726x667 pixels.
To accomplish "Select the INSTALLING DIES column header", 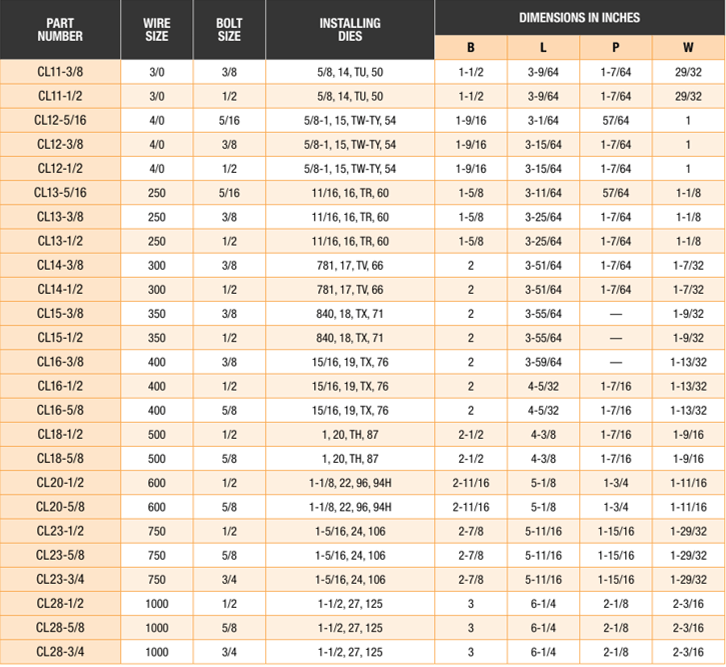I will click(x=350, y=30).
